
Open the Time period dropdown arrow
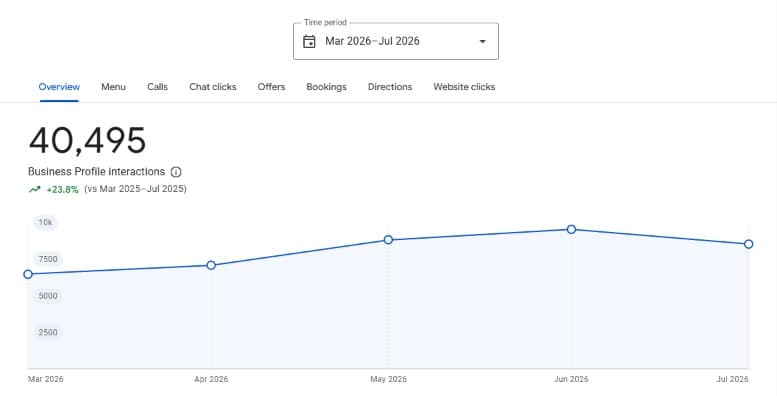(482, 42)
